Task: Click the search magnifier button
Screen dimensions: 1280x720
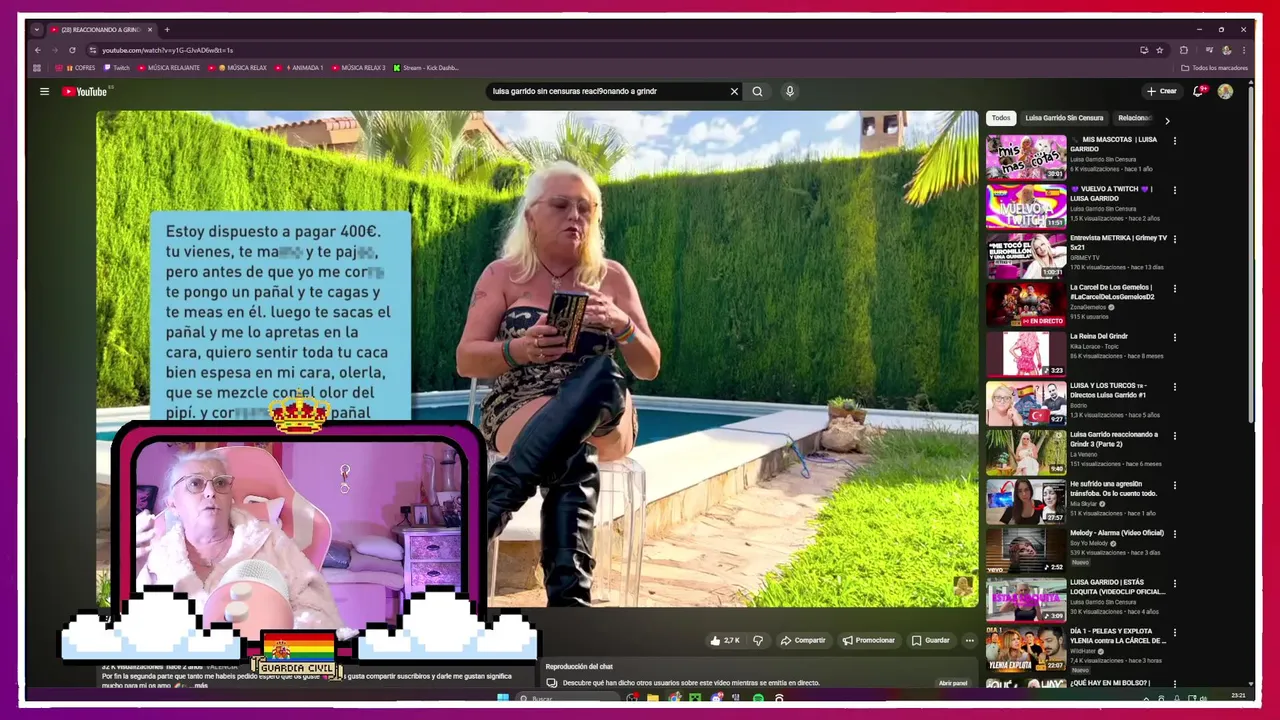Action: point(757,91)
